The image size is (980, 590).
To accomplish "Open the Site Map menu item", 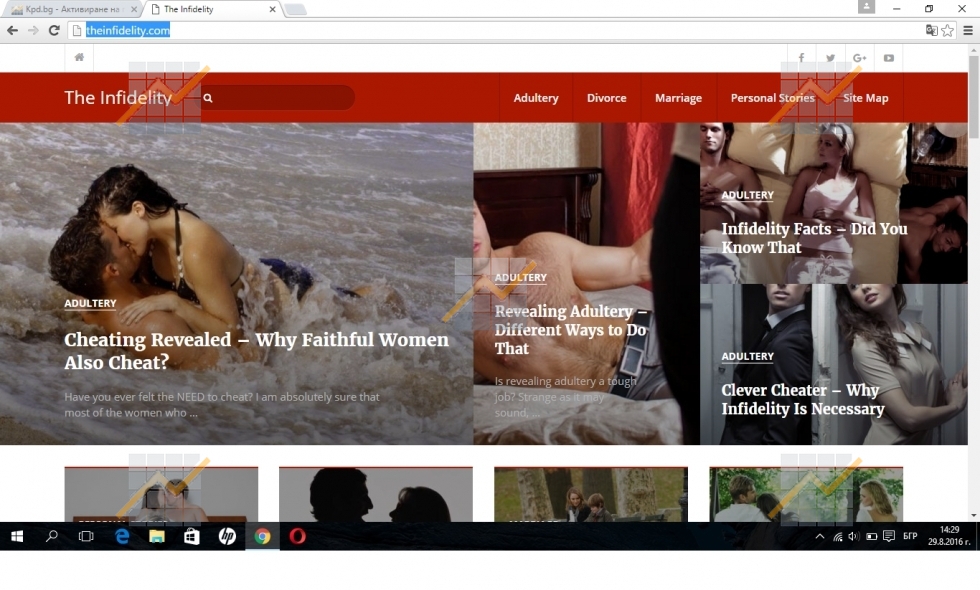I will [x=866, y=98].
